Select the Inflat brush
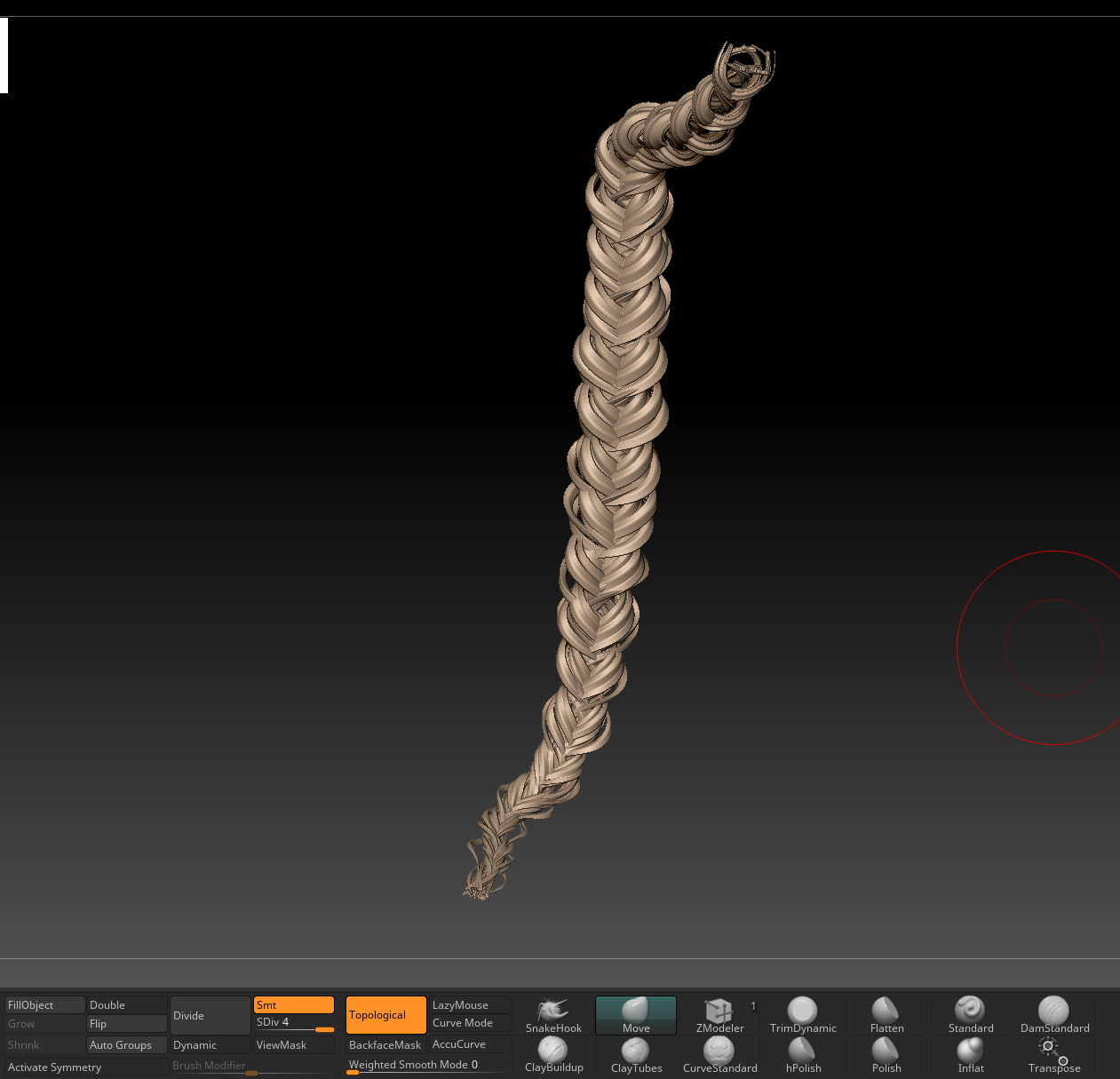Viewport: 1120px width, 1079px height. pyautogui.click(x=970, y=1057)
